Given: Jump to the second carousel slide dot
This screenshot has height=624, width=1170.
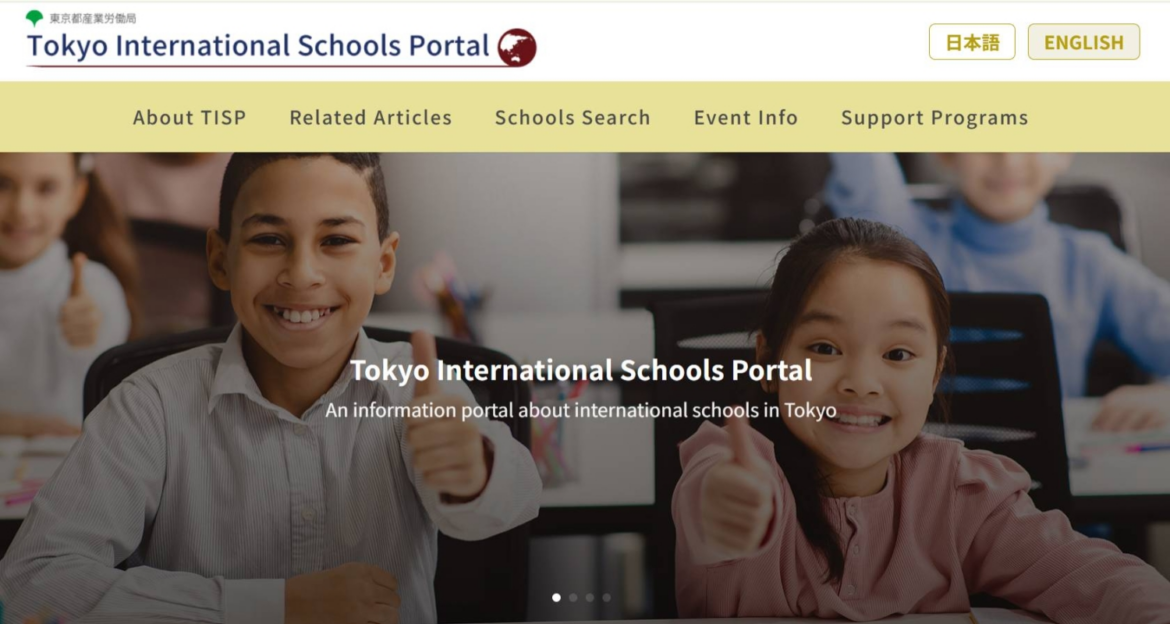Looking at the screenshot, I should point(573,598).
